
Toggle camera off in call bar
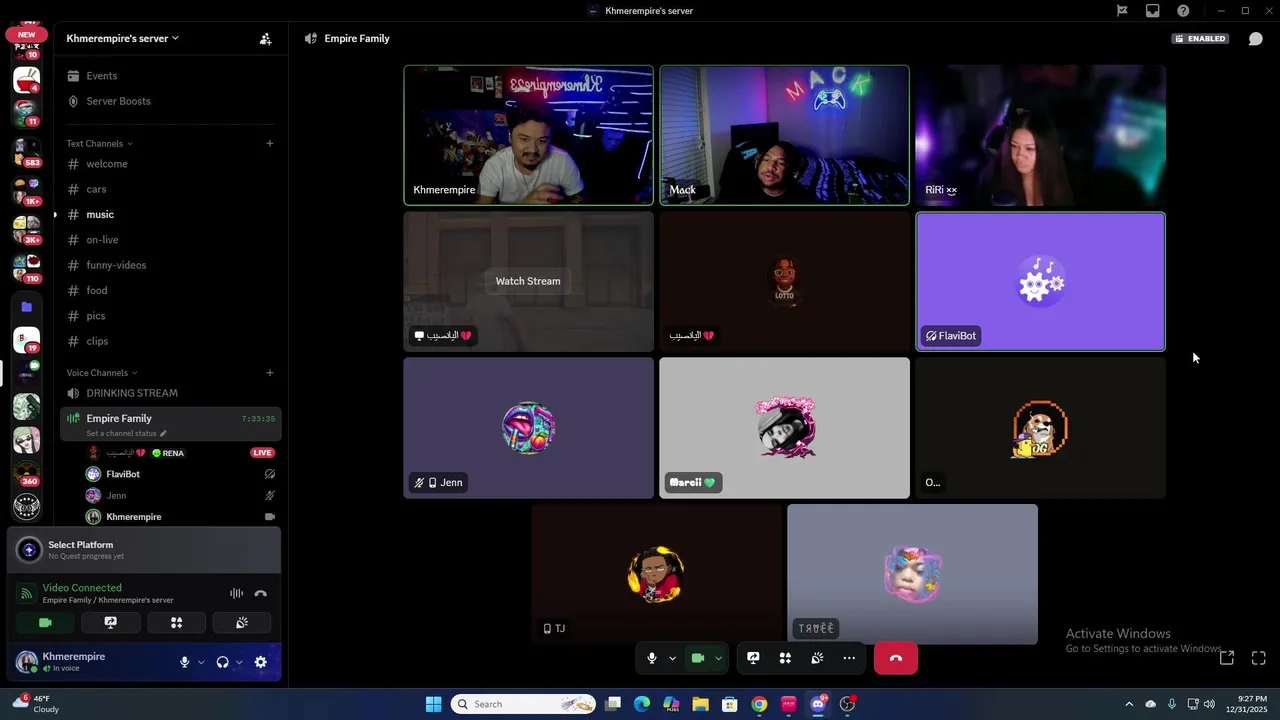click(698, 658)
